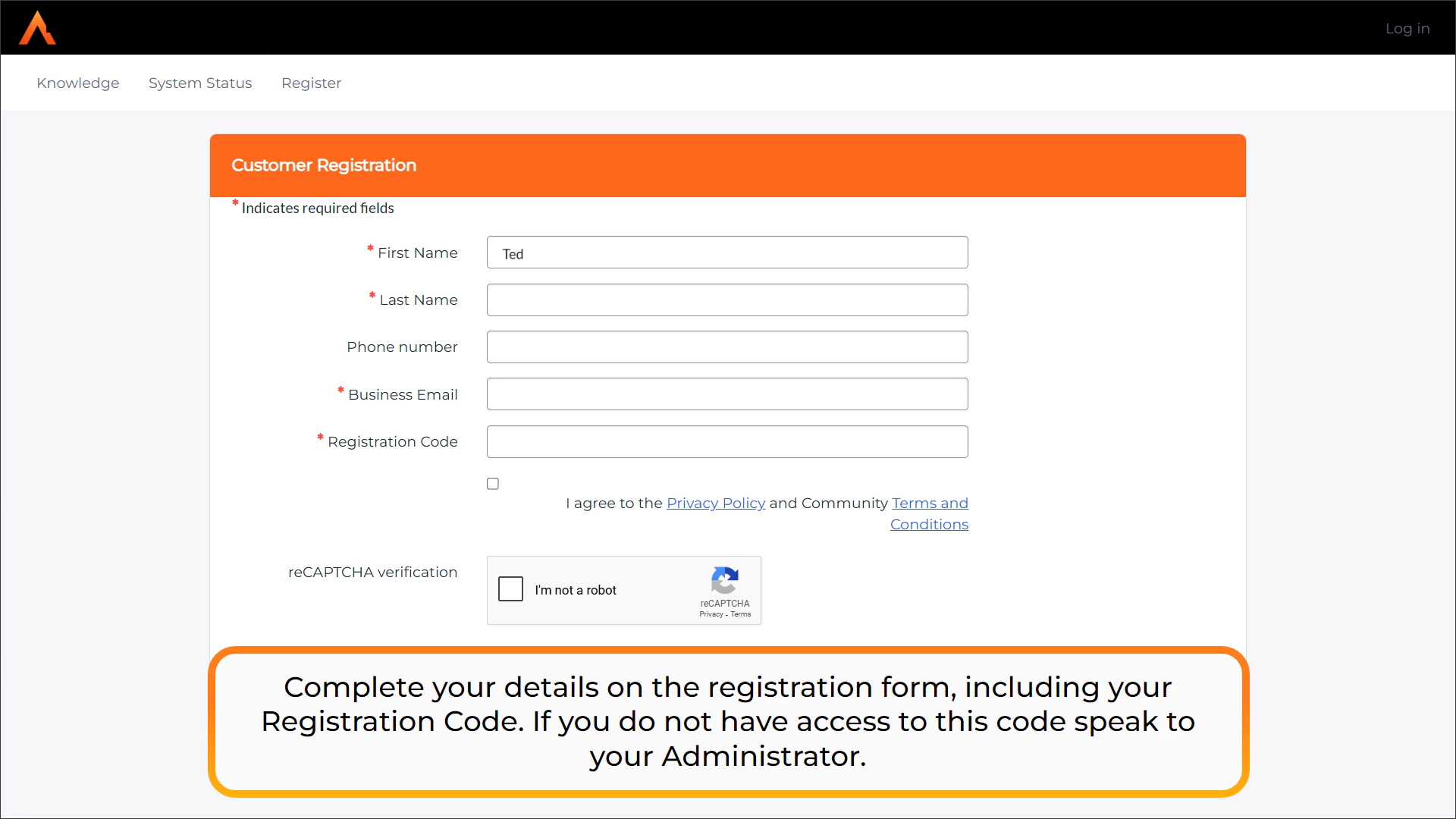The width and height of the screenshot is (1456, 819).
Task: Open Community Terms and Conditions link
Action: click(929, 513)
